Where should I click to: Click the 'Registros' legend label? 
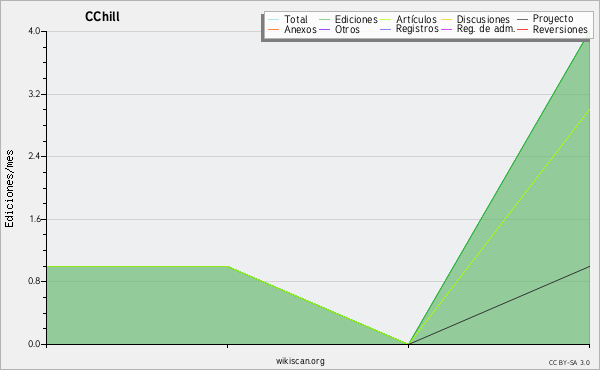[x=417, y=29]
